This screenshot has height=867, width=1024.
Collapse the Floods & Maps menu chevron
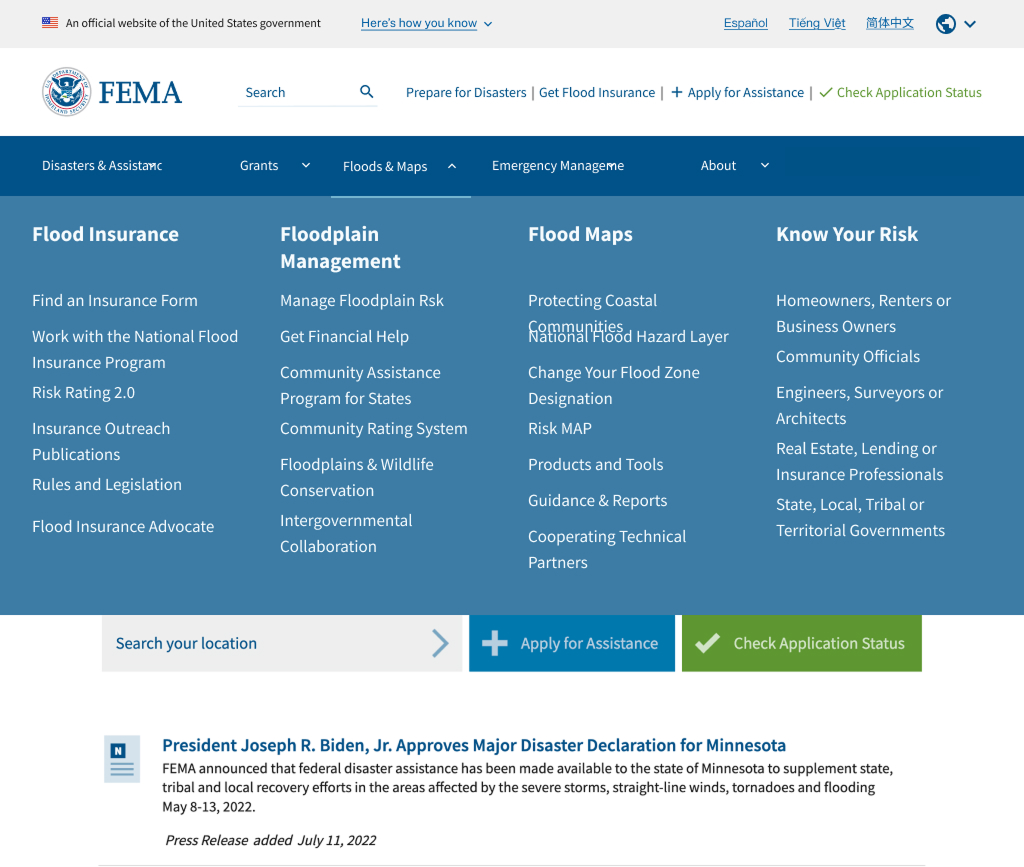tap(451, 166)
